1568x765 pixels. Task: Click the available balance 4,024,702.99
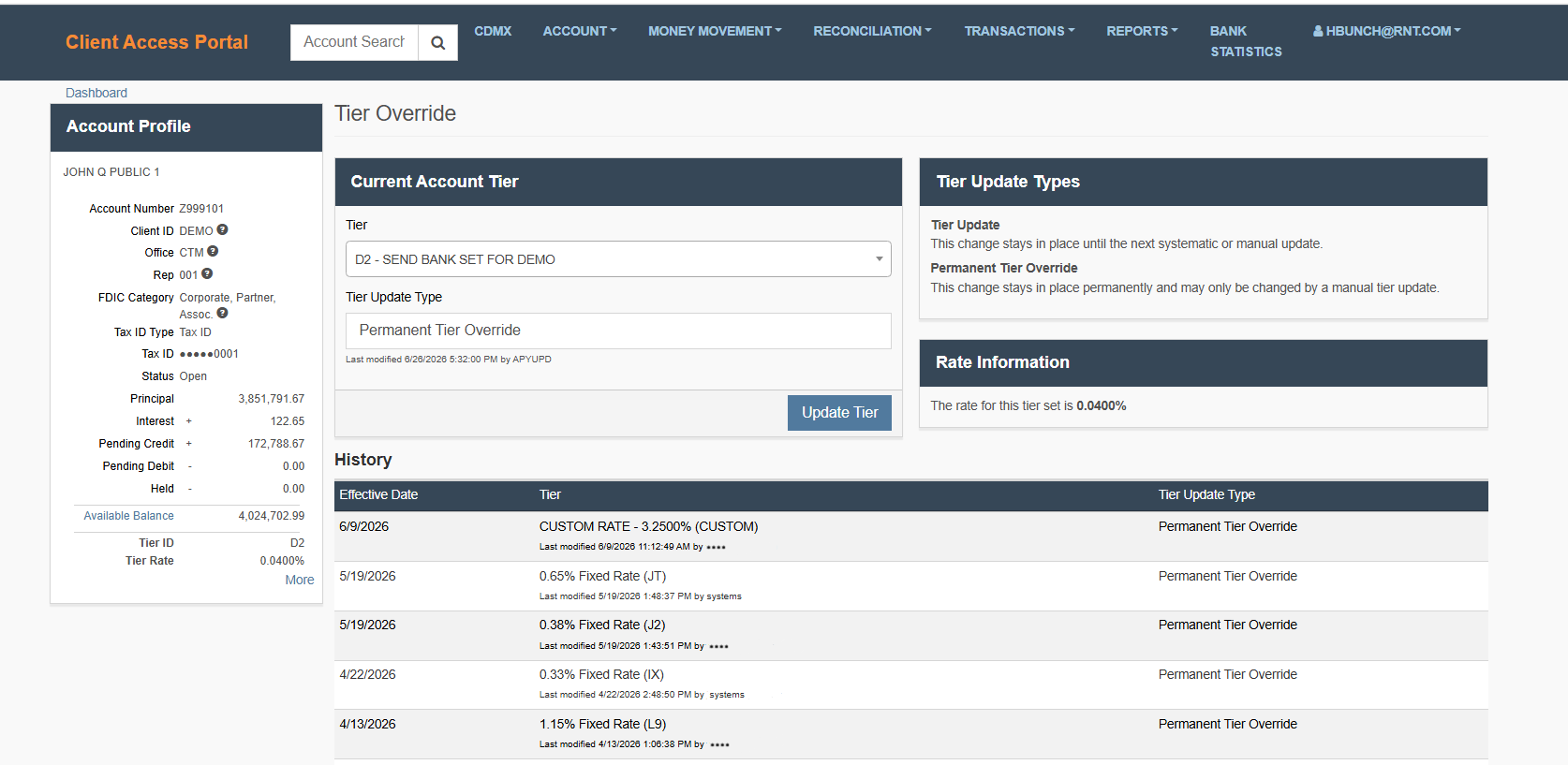pos(271,516)
